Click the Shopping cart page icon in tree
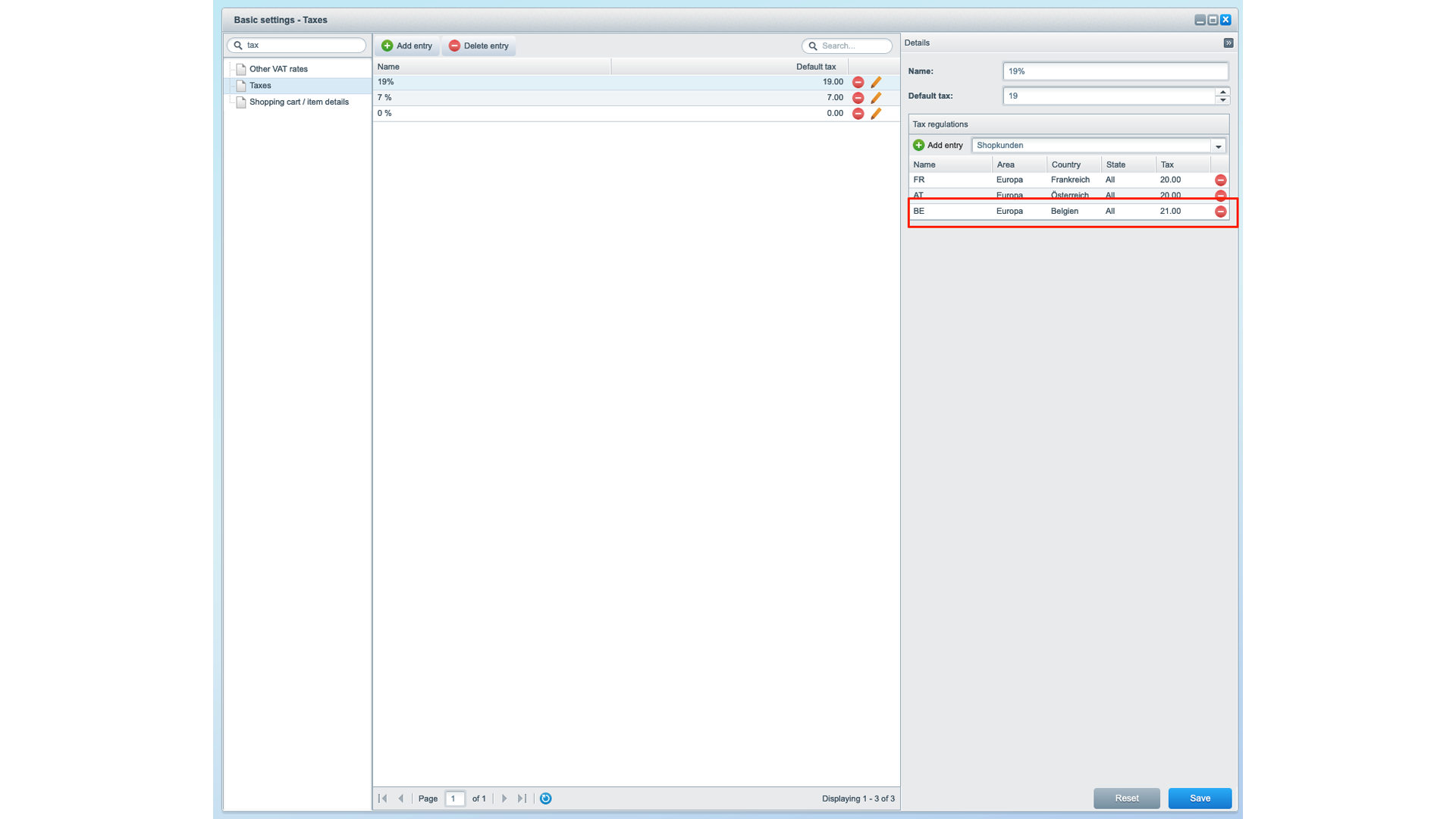 pyautogui.click(x=241, y=102)
